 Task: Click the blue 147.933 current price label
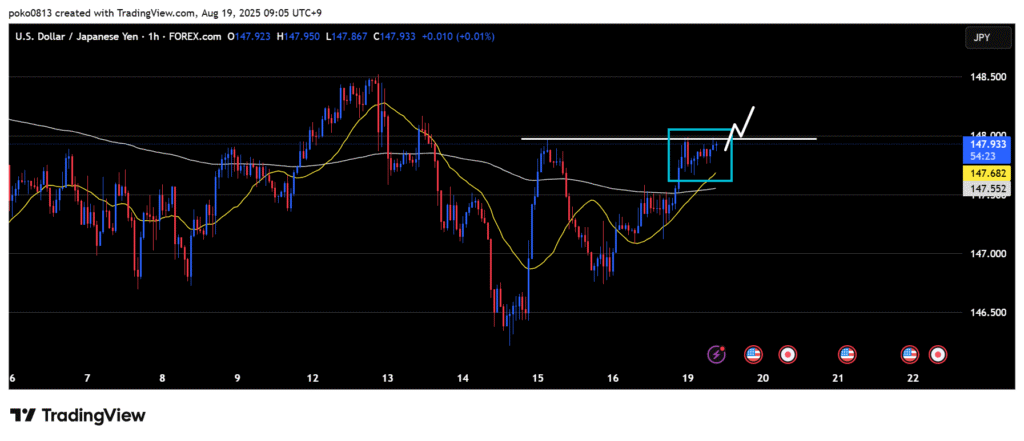click(x=983, y=144)
